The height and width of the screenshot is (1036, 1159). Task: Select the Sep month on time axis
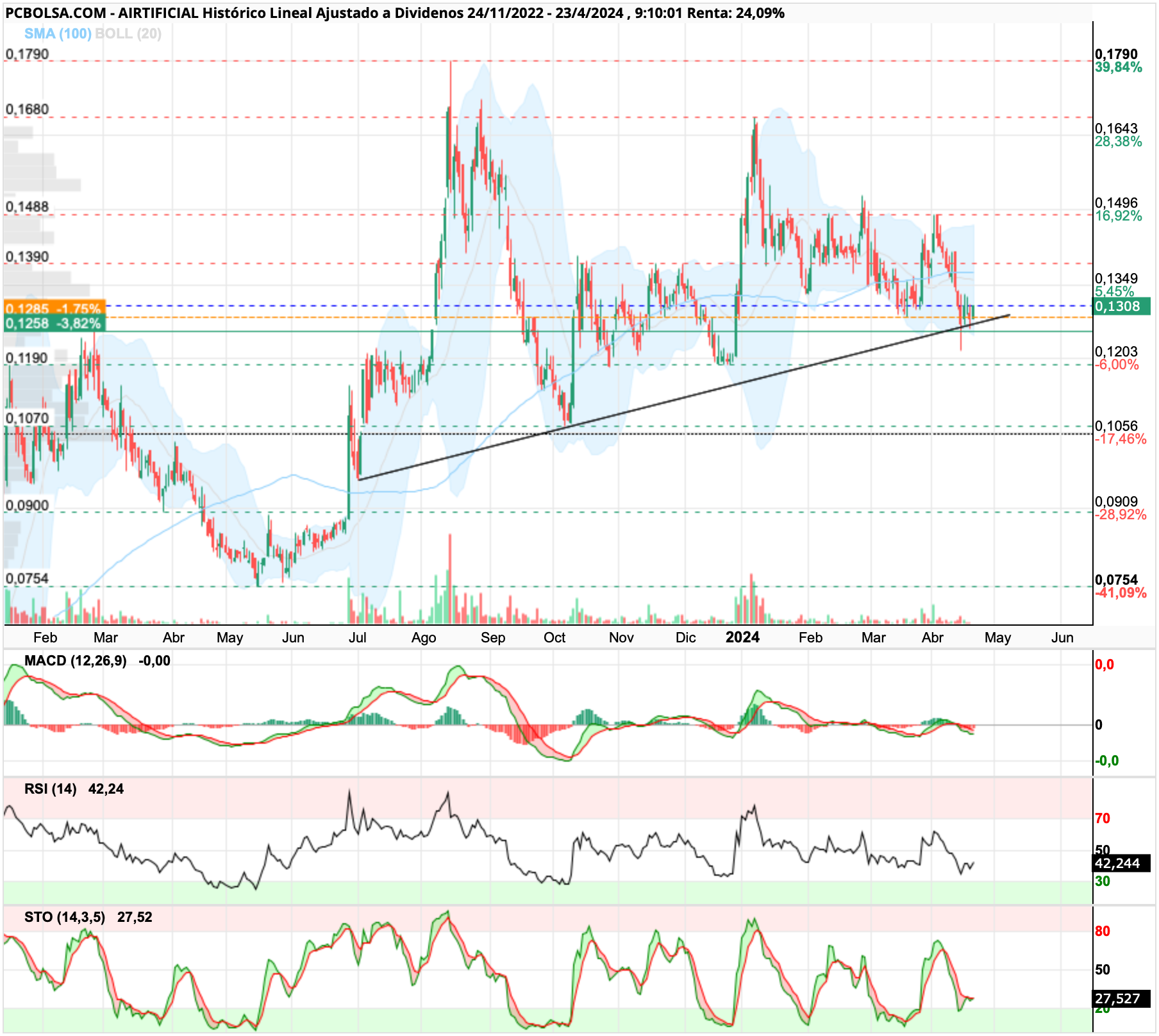click(x=492, y=637)
